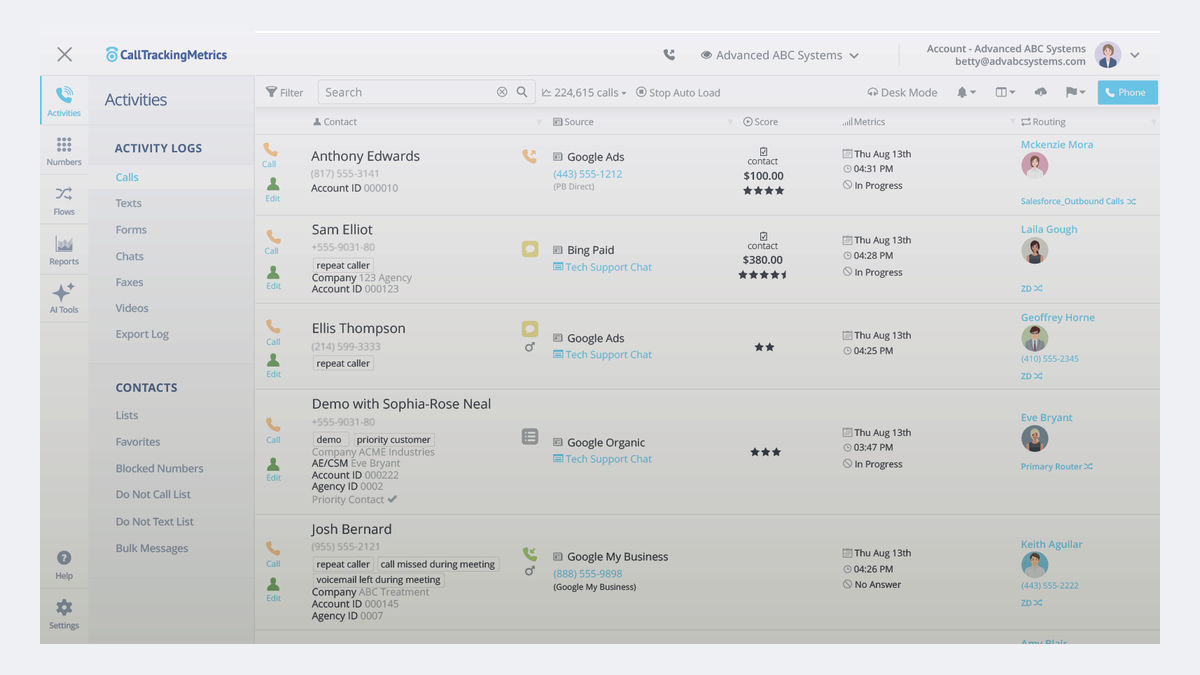This screenshot has height=675, width=1200.
Task: Click inbound call icon in Josh Bernard row
Action: pyautogui.click(x=529, y=554)
